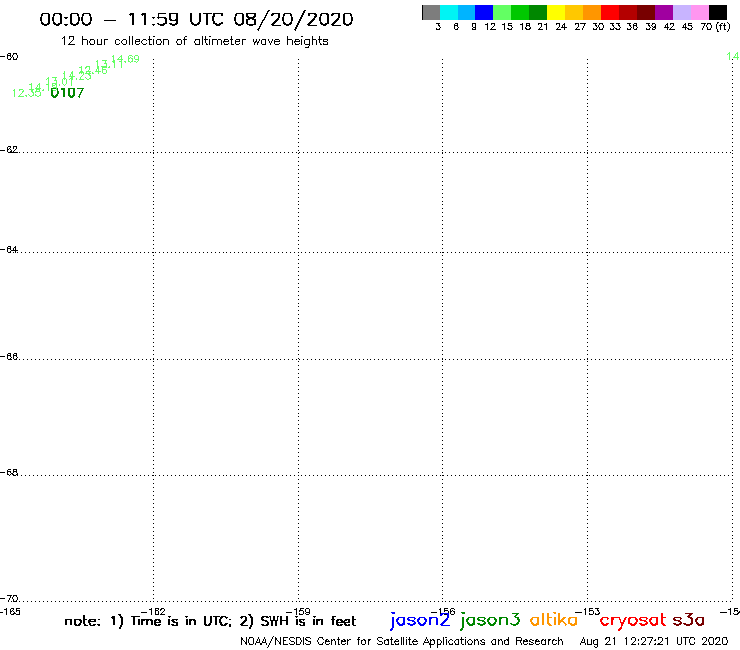740x650 pixels.
Task: Click the bright red 30–33 ft swatch
Action: [610, 12]
